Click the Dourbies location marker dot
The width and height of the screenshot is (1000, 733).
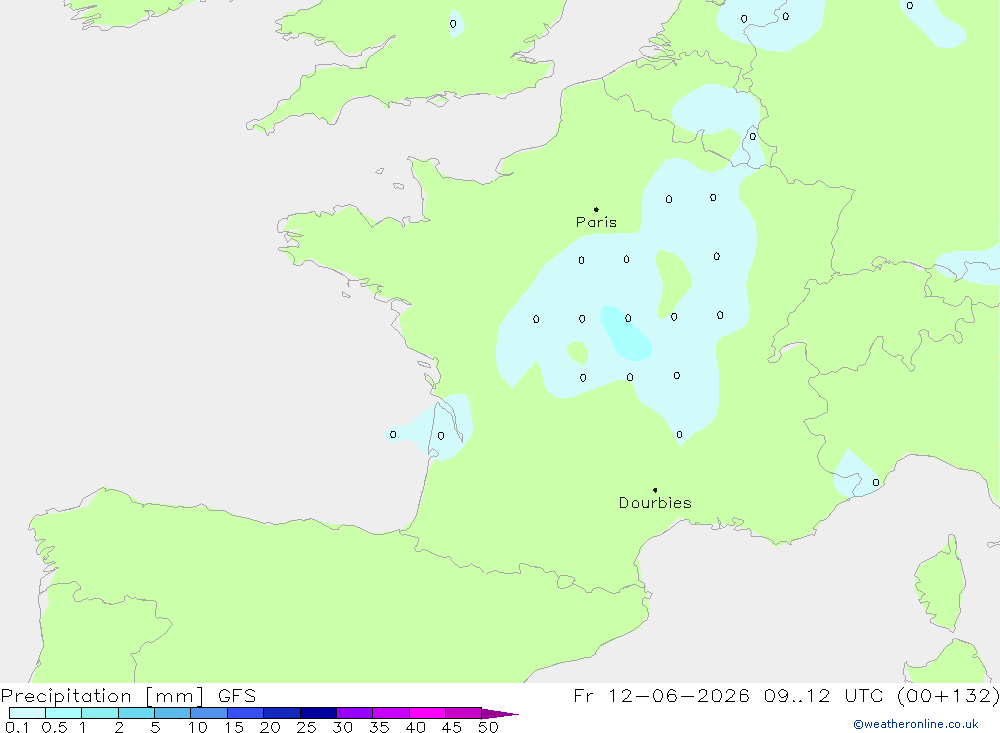coord(655,490)
